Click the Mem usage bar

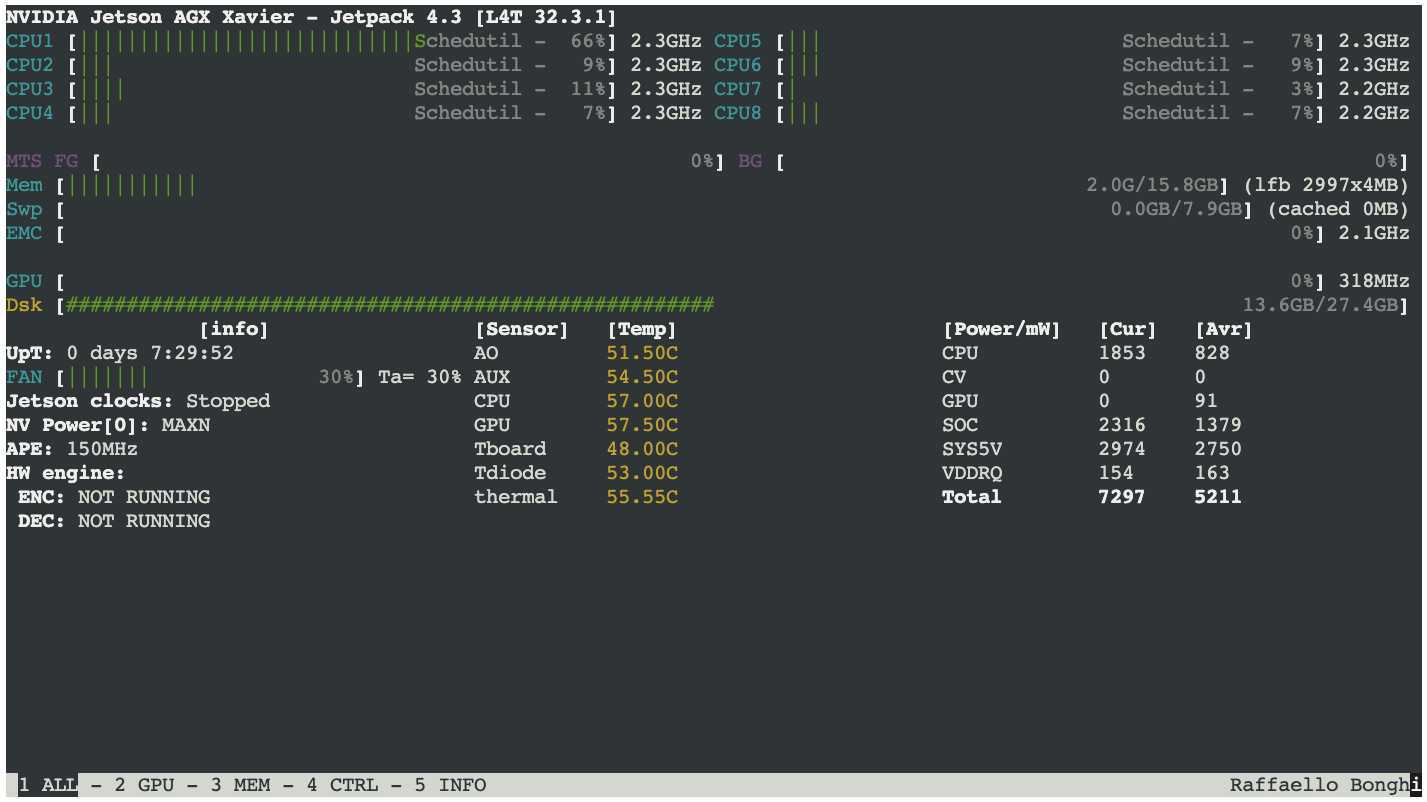(132, 185)
